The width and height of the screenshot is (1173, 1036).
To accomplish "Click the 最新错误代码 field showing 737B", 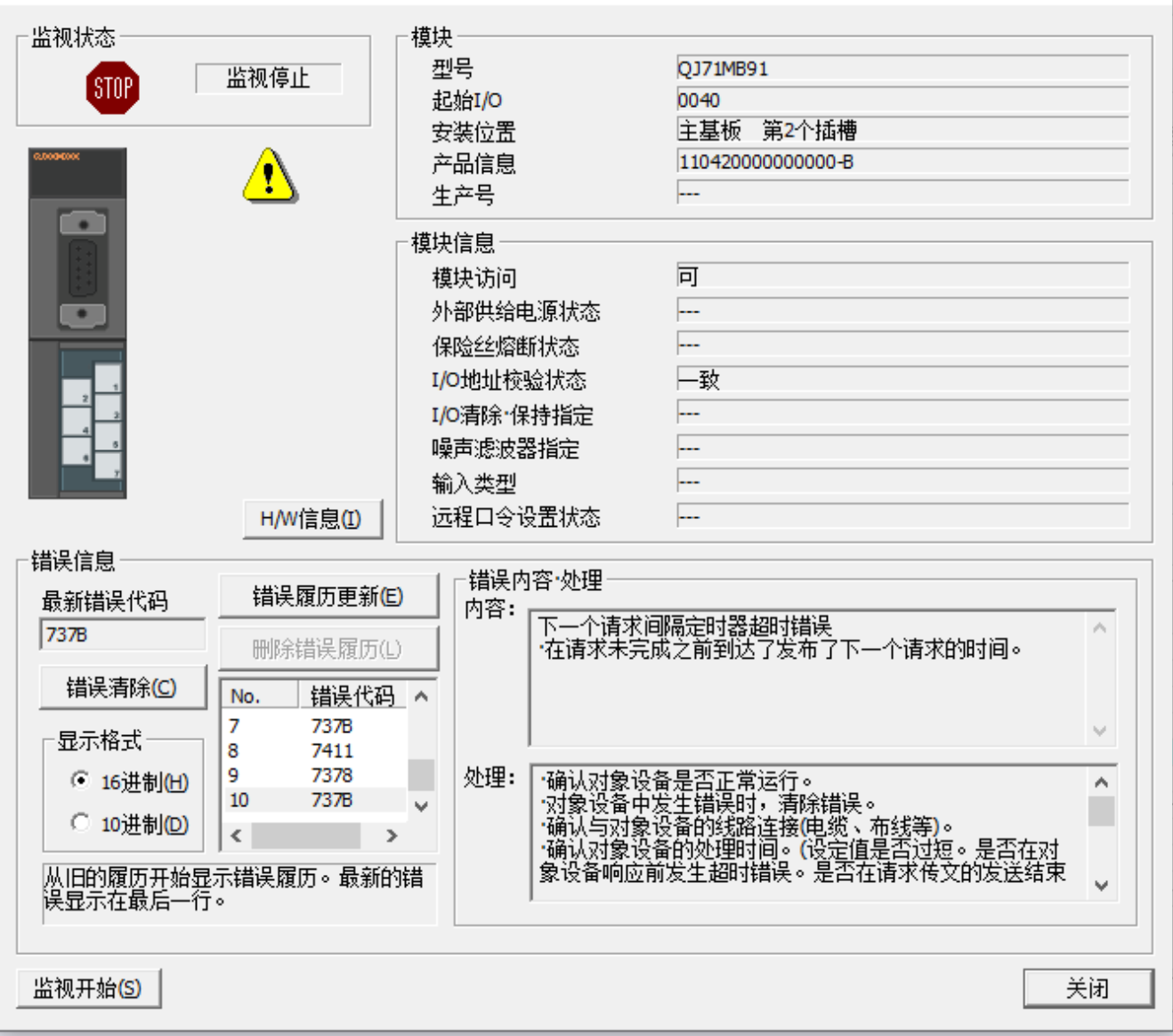I will click(x=122, y=635).
